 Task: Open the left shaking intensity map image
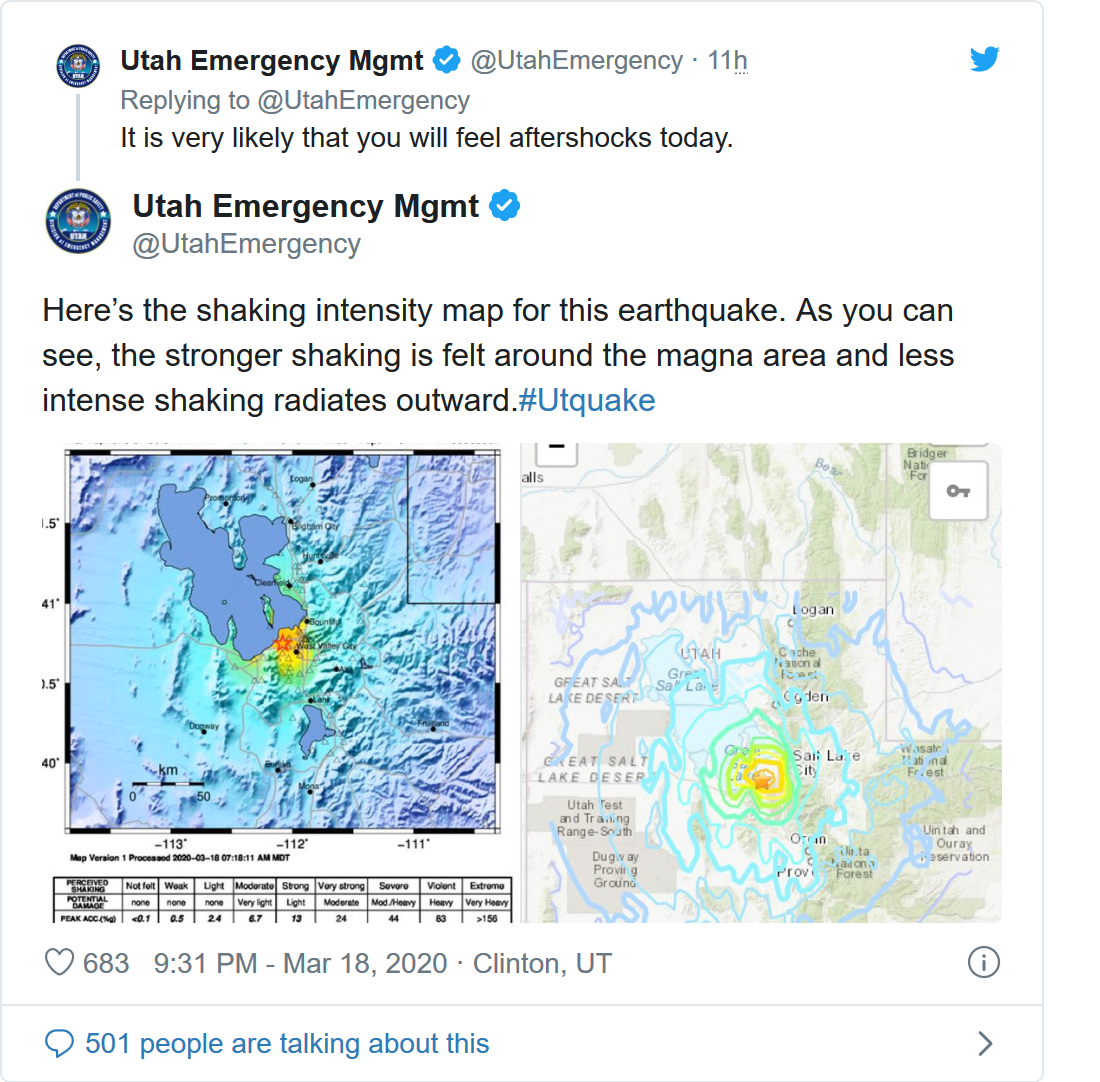tap(285, 682)
